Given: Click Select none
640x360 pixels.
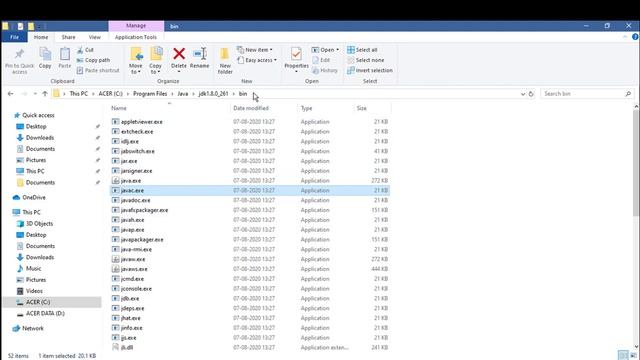Looking at the screenshot, I should 366,60.
